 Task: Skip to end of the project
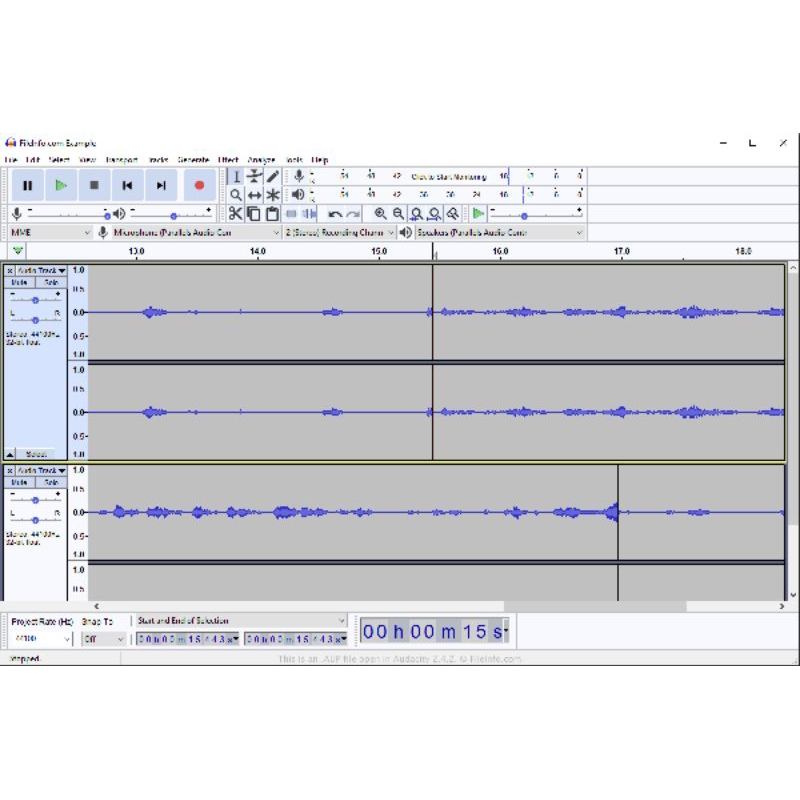coord(161,185)
